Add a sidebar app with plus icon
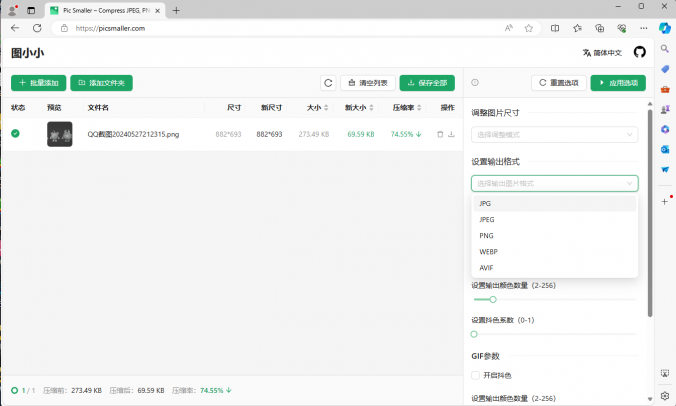This screenshot has height=406, width=676. pyautogui.click(x=664, y=201)
